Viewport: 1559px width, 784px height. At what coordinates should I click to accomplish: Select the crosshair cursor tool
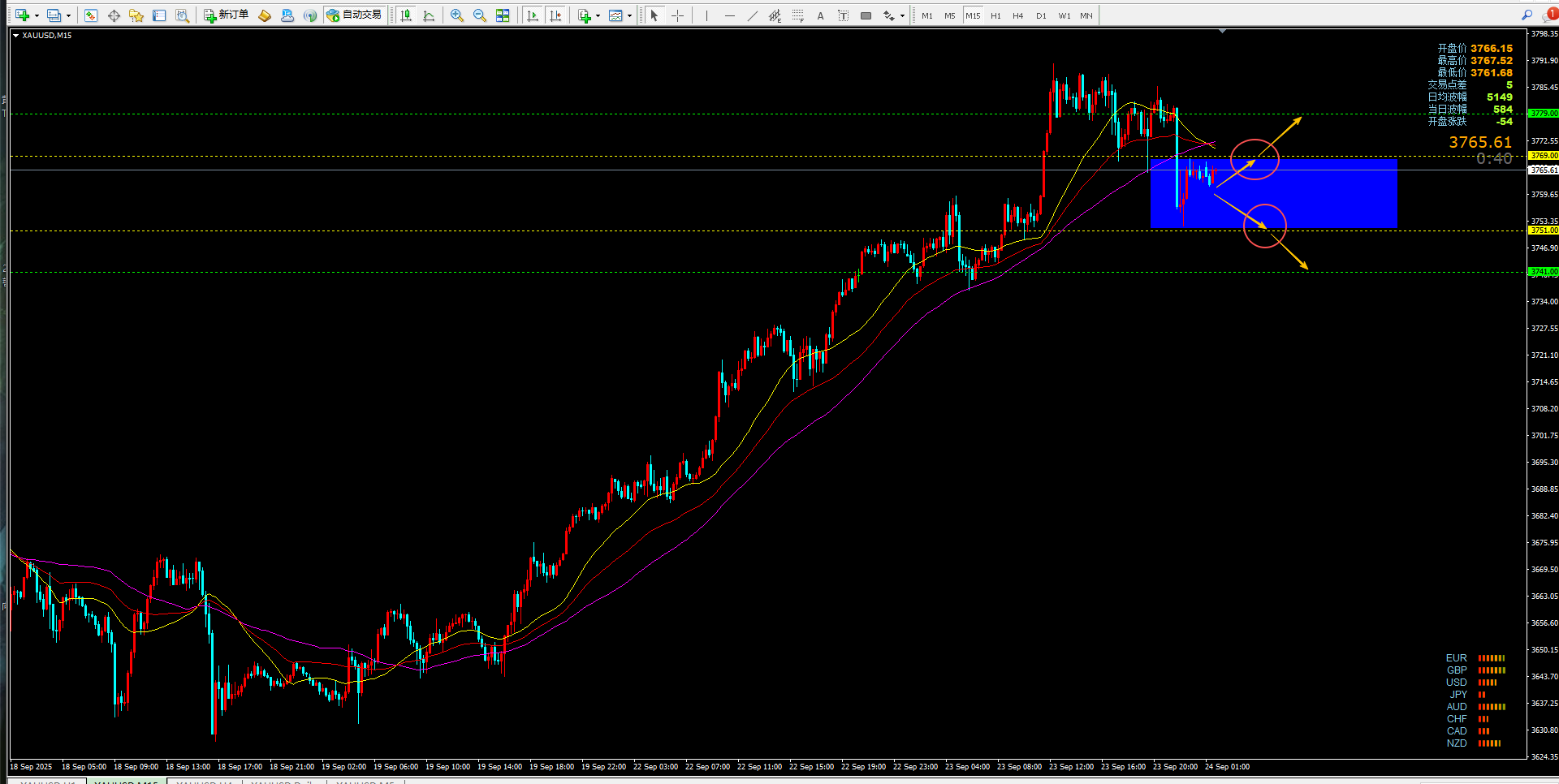[677, 15]
